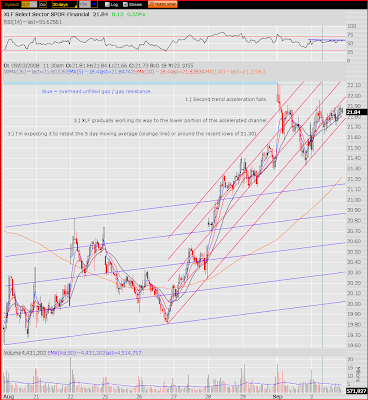Click the XLF Select Sector SPDR-Financial title
Screen dimensions: 368x400
47,14
